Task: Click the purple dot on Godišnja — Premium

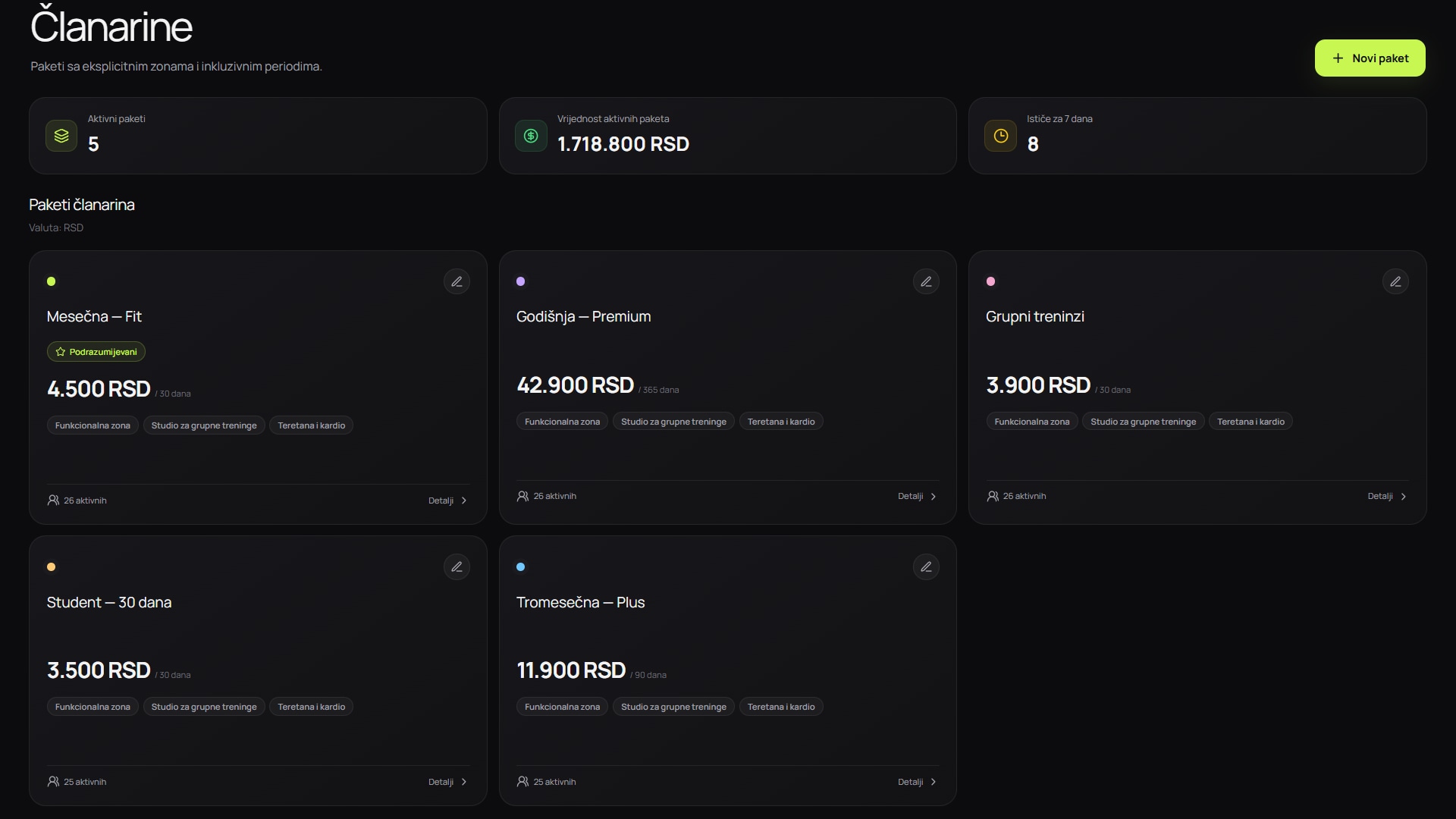Action: pyautogui.click(x=521, y=281)
